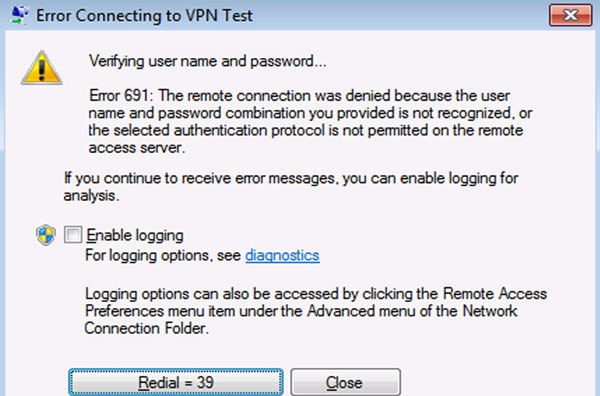
Task: Click the 'If you continue to receive' sentence
Action: 291,178
